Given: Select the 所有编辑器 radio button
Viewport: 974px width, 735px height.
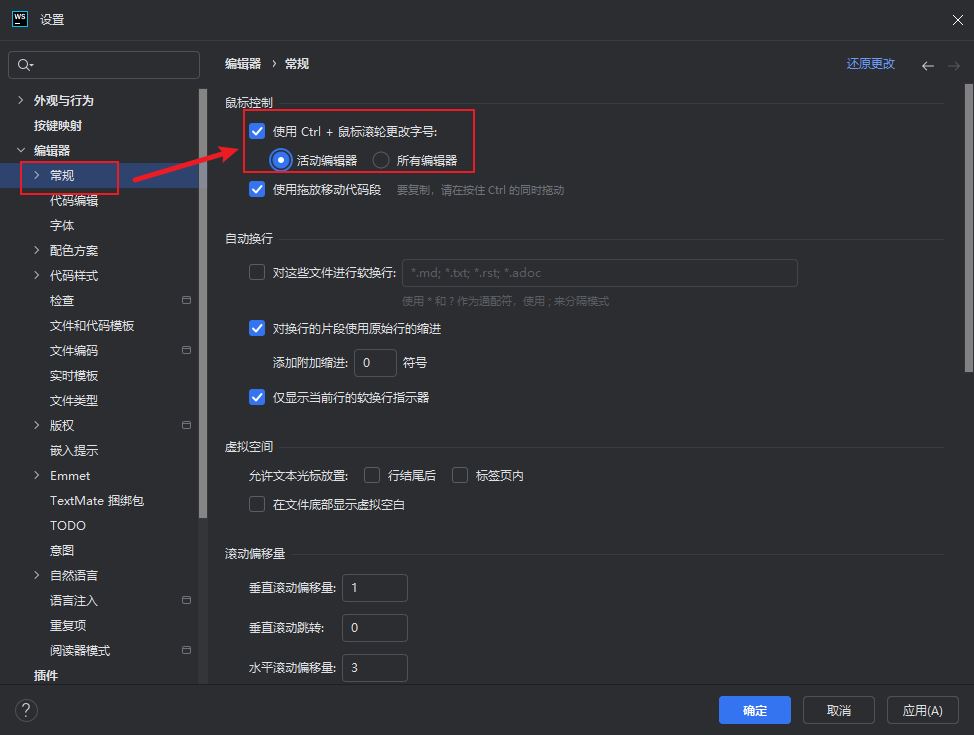Looking at the screenshot, I should click(380, 159).
